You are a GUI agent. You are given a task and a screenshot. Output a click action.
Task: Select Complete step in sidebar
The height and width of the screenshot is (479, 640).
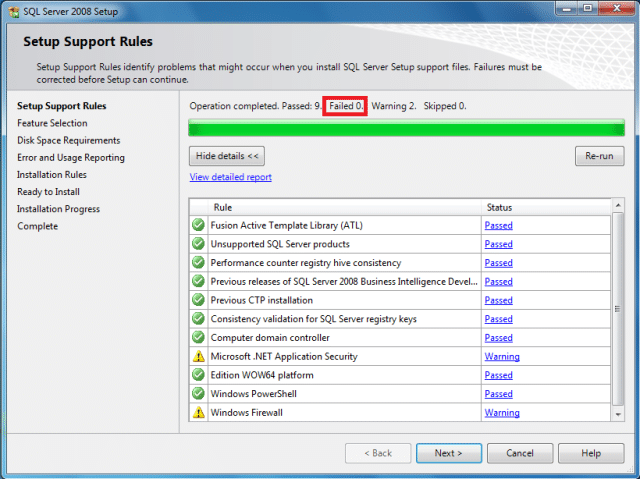coord(38,226)
